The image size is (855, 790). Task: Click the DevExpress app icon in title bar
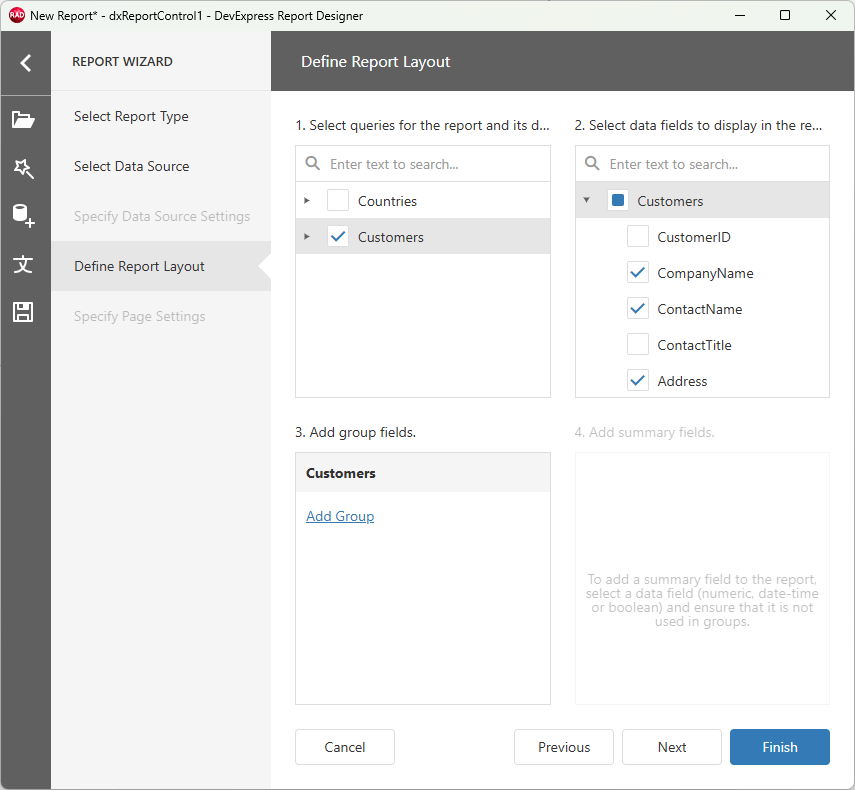click(16, 15)
